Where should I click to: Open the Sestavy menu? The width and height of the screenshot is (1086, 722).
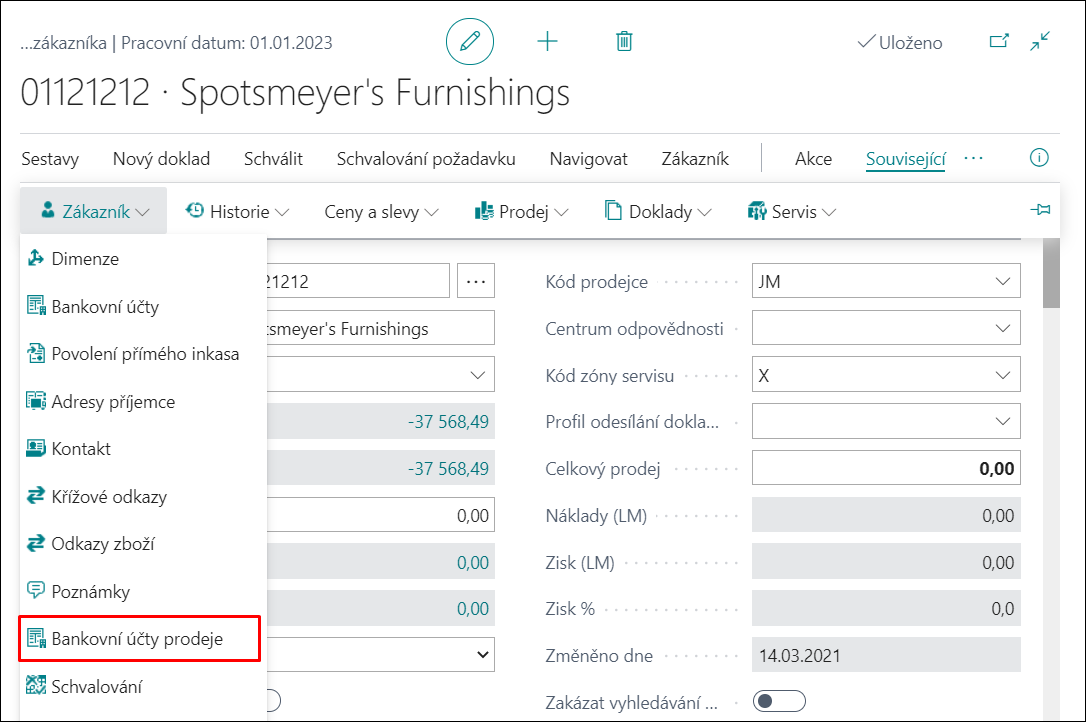(50, 159)
